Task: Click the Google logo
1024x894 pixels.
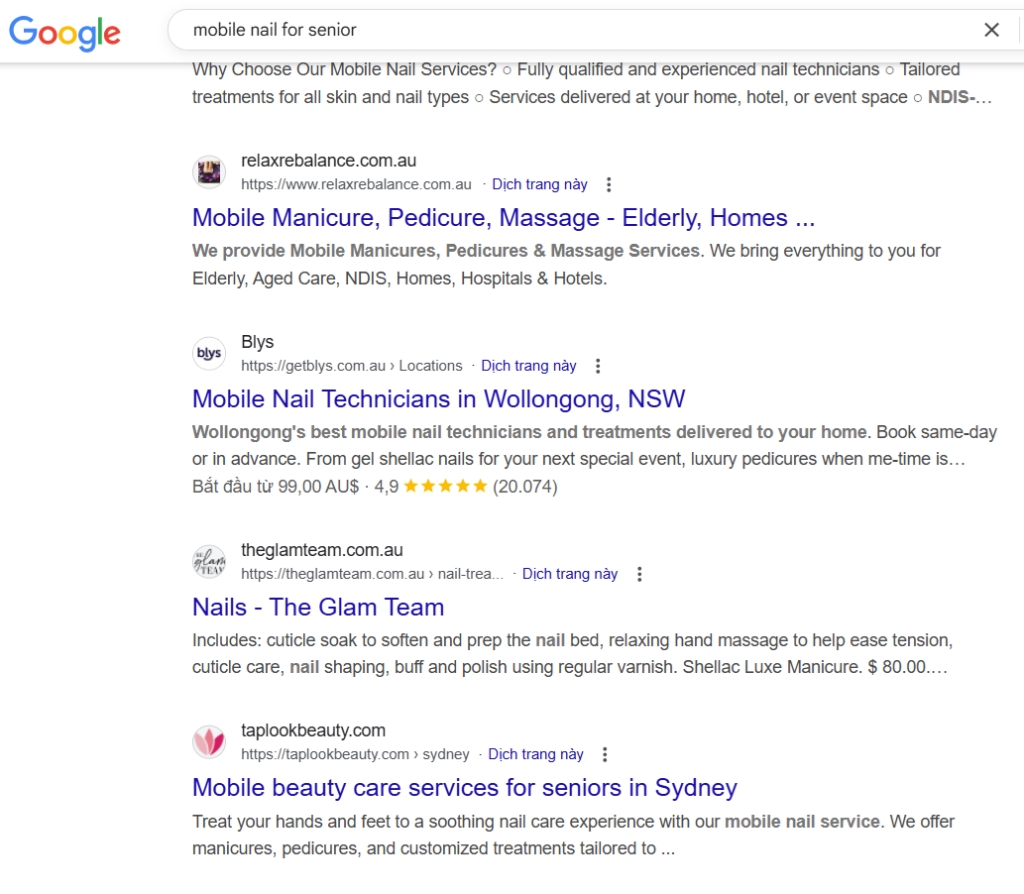Action: [65, 32]
